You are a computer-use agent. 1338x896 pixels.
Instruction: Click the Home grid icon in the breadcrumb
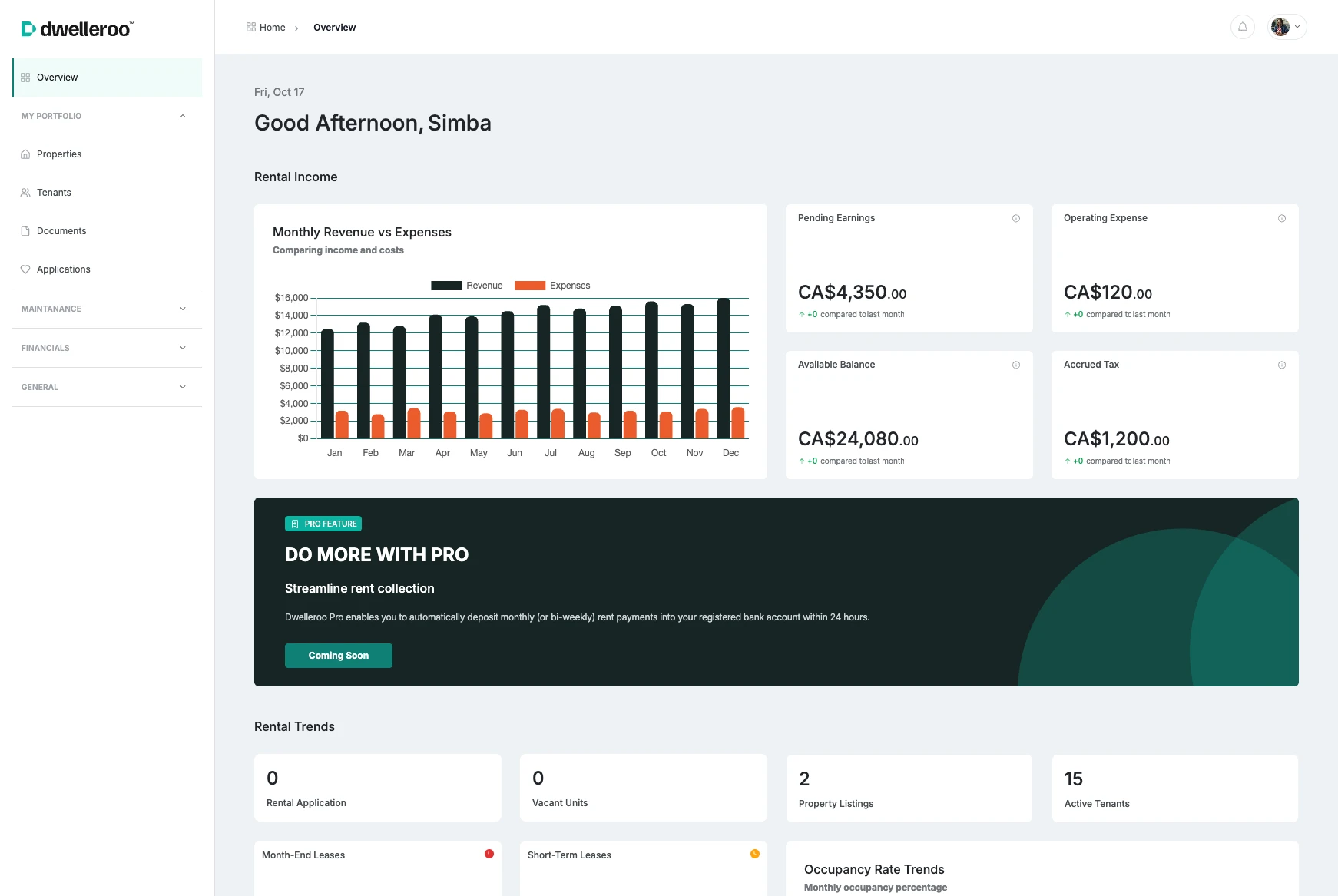[250, 27]
